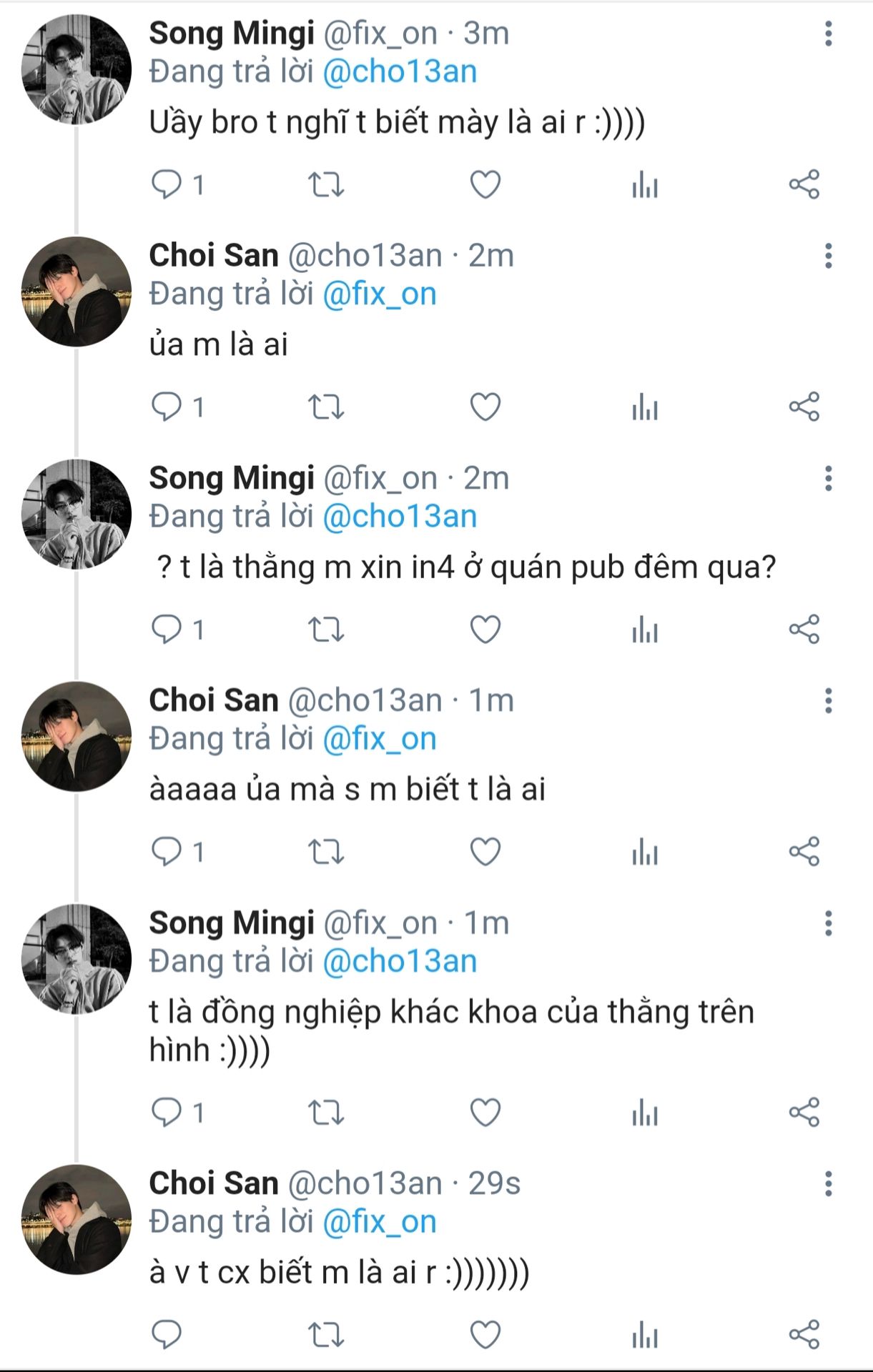873x1372 pixels.
Task: Open Choi San's avatar on the 29s tweet
Action: pyautogui.click(x=77, y=1220)
